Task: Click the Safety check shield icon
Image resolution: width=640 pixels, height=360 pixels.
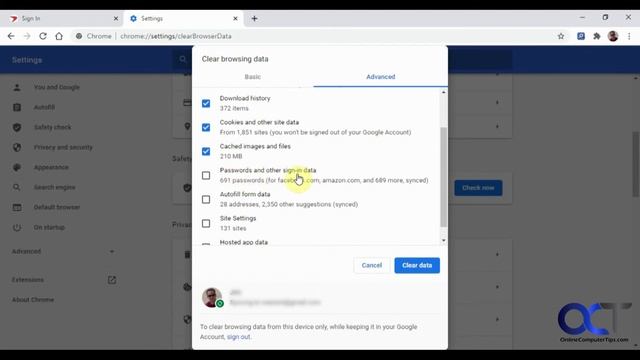Action: coord(17,127)
